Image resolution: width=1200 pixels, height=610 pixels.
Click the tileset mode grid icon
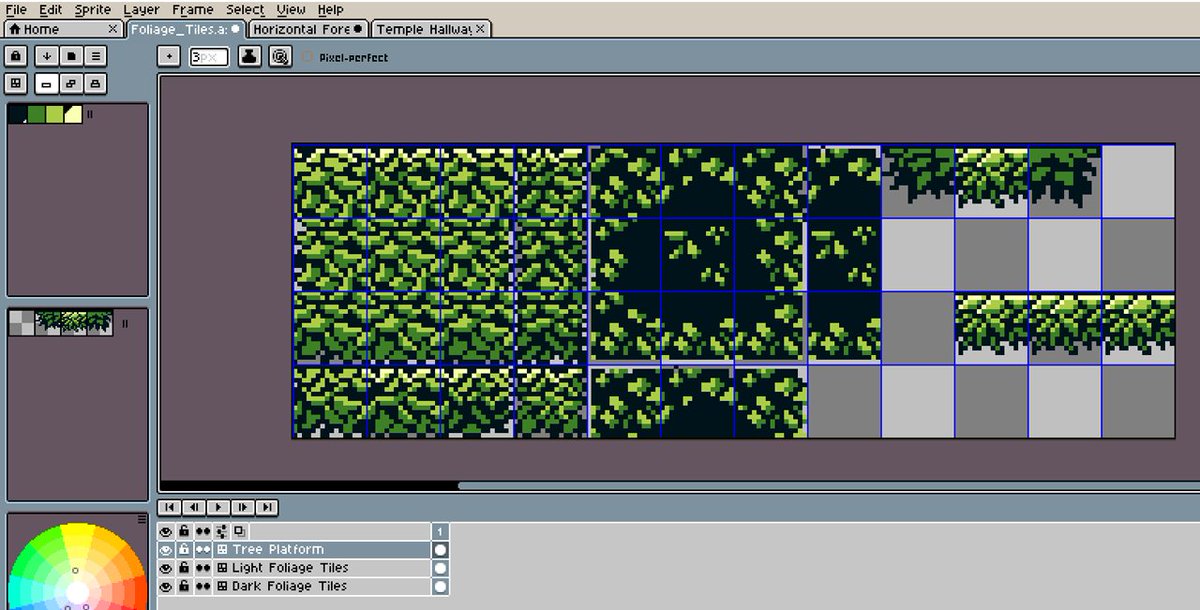15,83
